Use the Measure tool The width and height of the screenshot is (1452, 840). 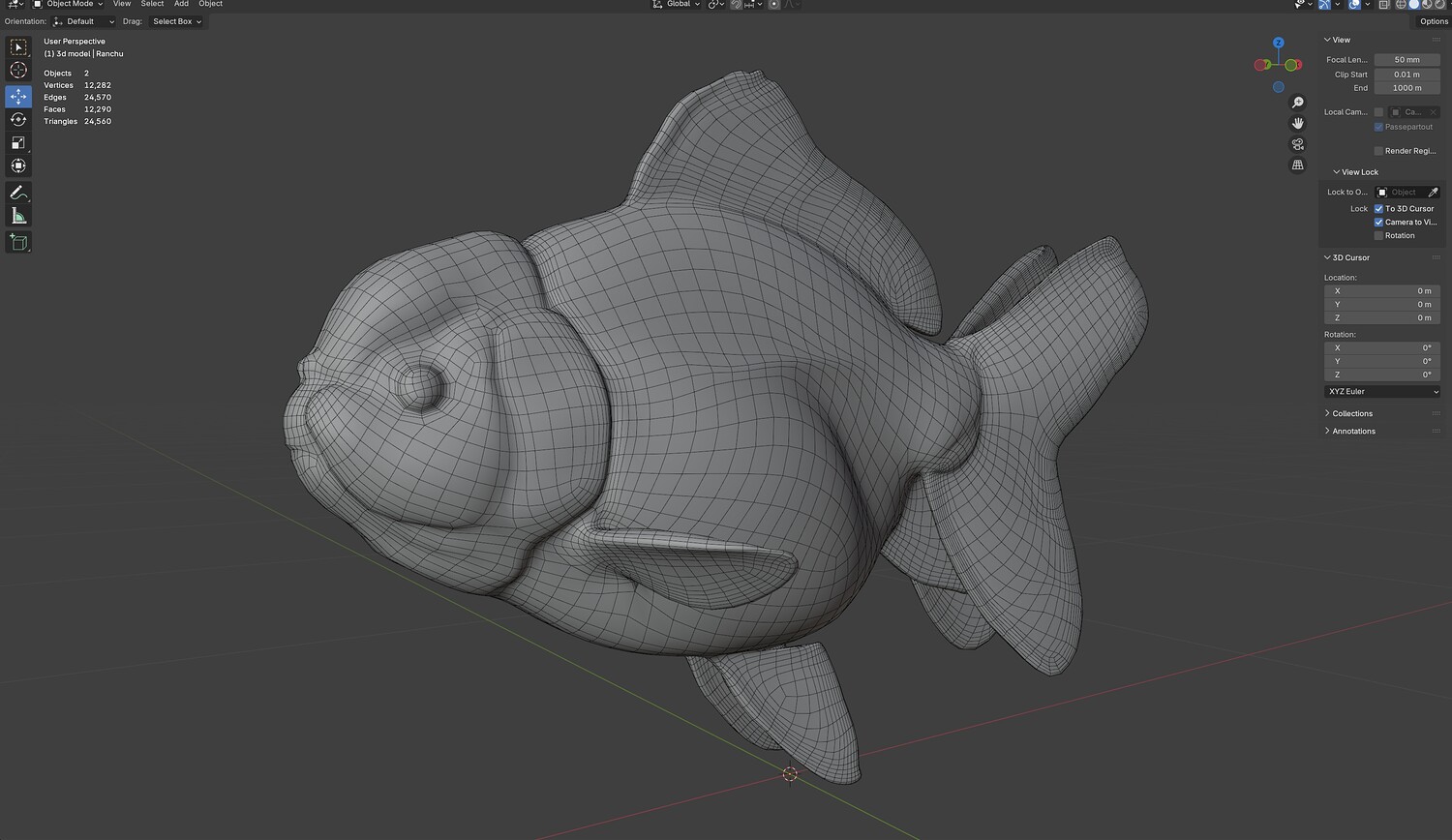(18, 216)
